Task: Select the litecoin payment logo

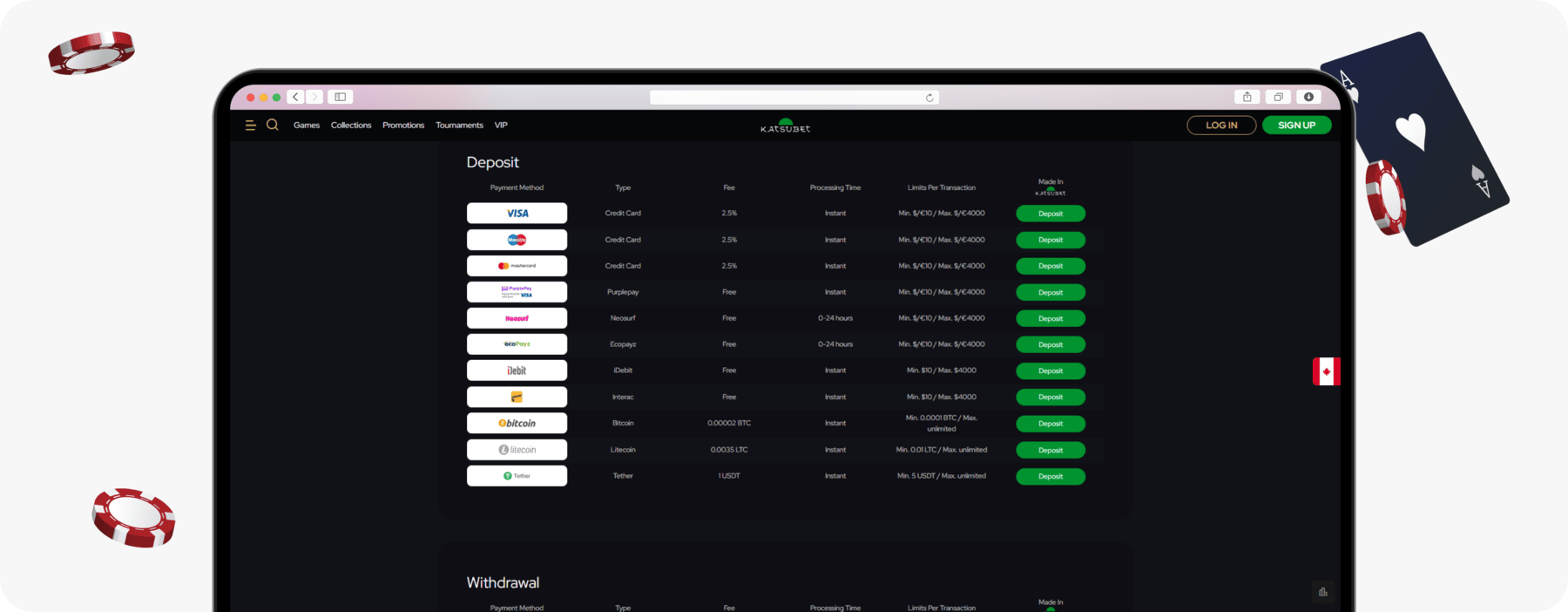Action: [517, 450]
